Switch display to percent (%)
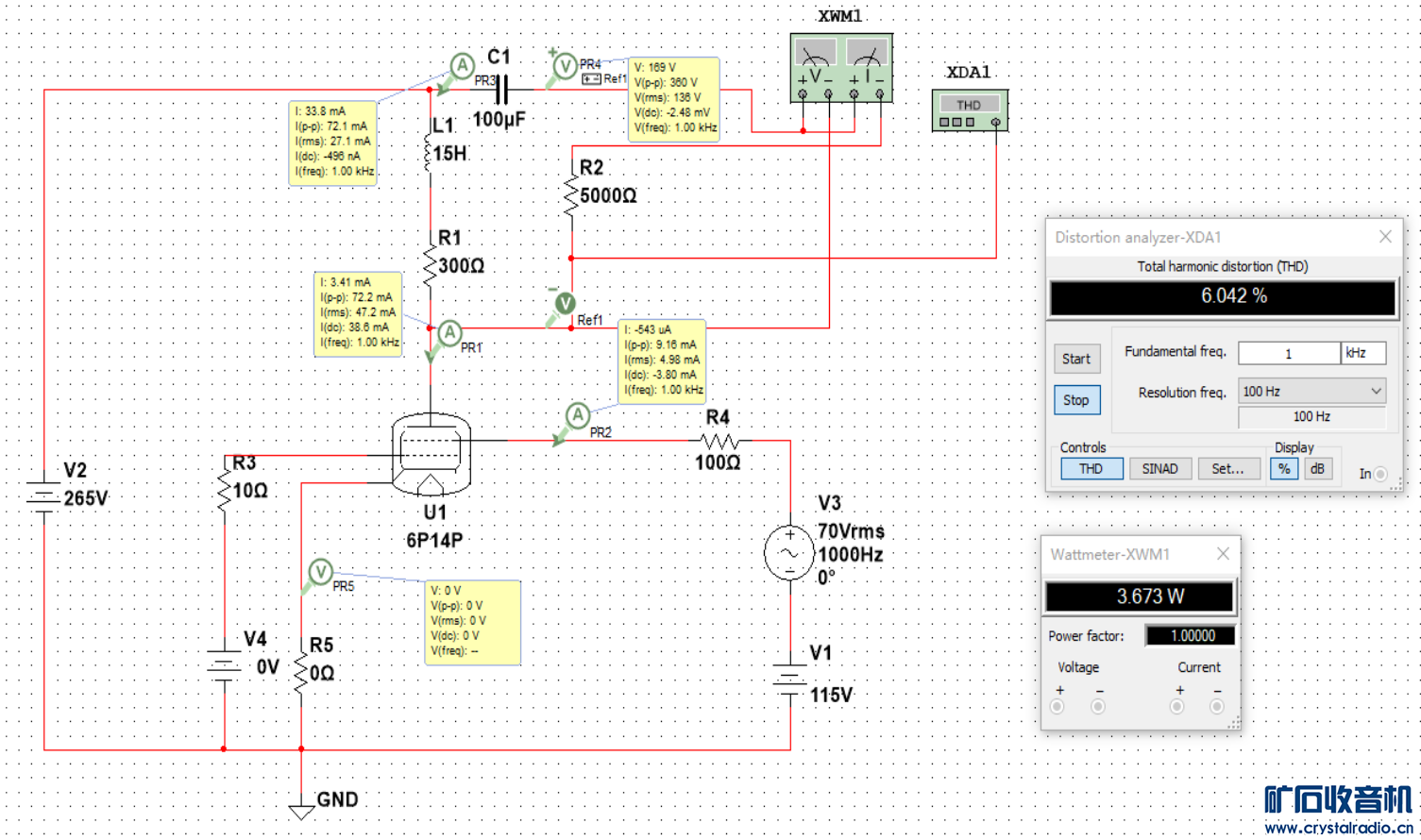The image size is (1421, 840). click(x=1284, y=469)
